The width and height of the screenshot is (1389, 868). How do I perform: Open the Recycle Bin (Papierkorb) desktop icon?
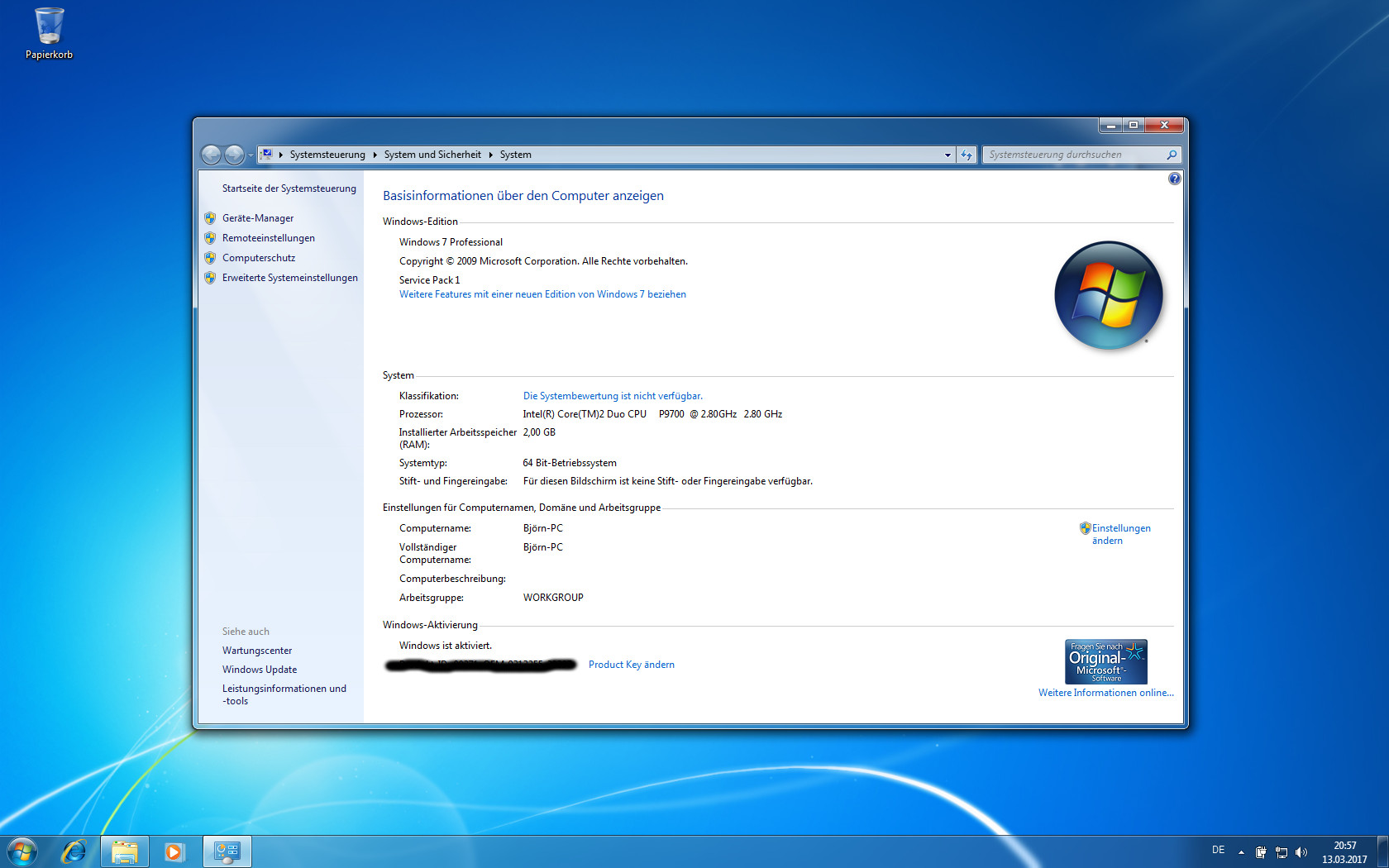(49, 33)
